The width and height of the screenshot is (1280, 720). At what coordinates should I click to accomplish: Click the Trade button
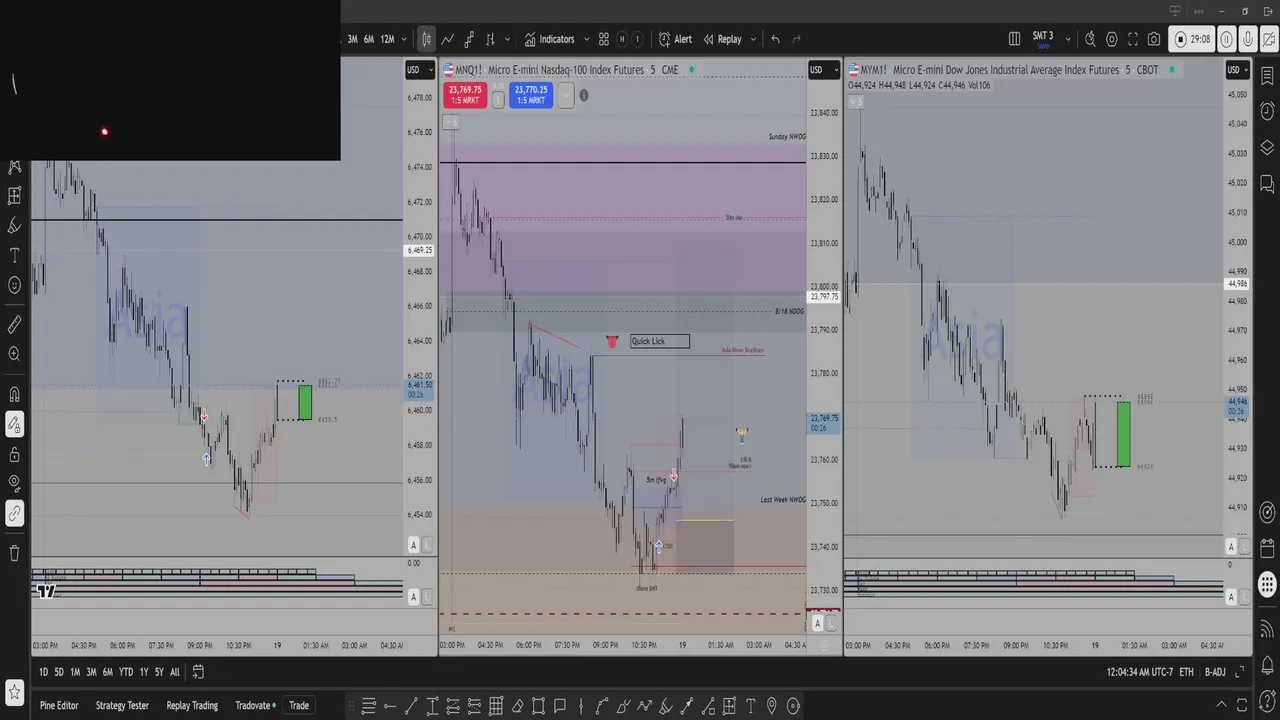[x=299, y=706]
